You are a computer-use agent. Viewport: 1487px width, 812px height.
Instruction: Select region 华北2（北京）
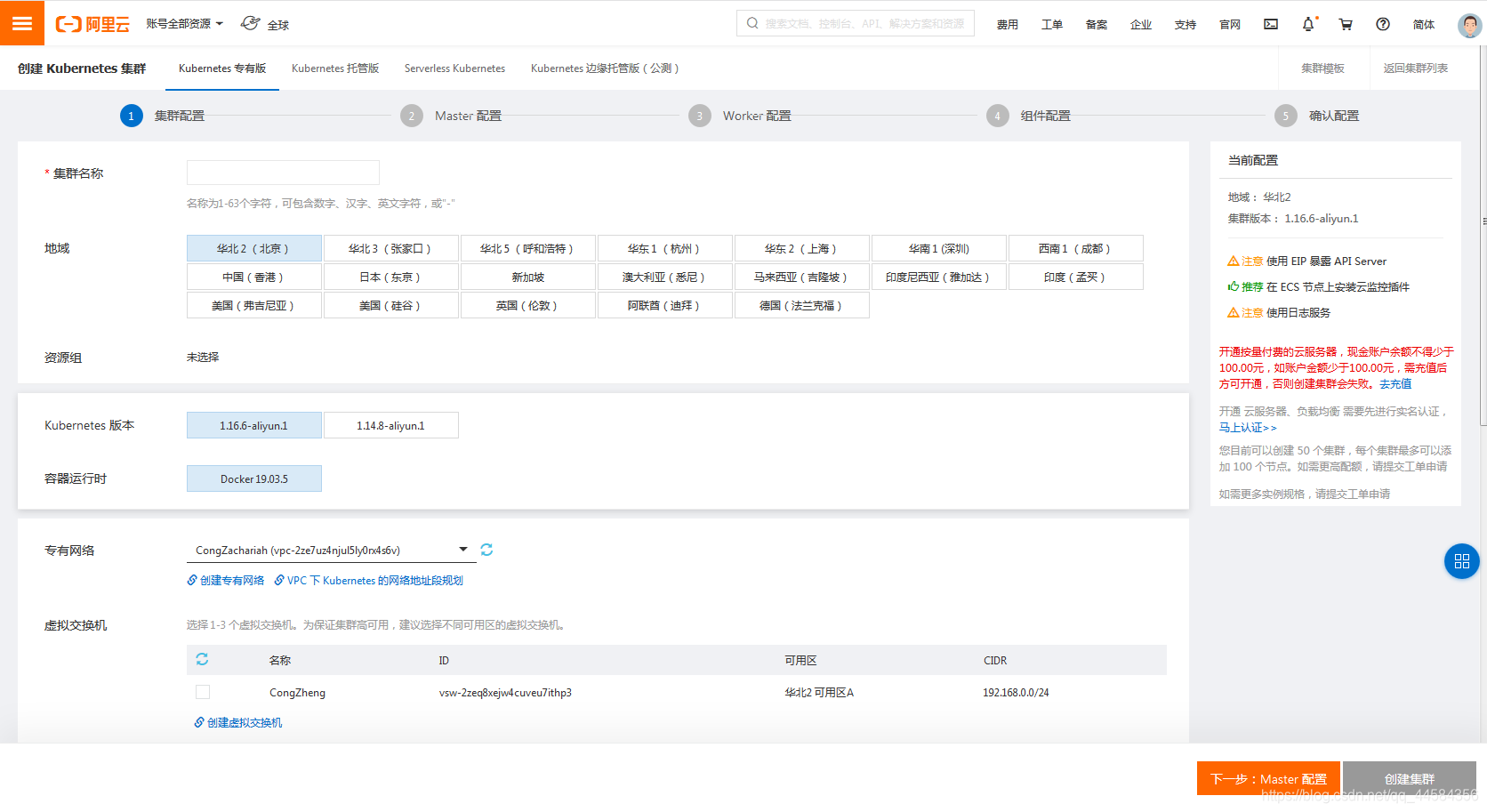[254, 248]
